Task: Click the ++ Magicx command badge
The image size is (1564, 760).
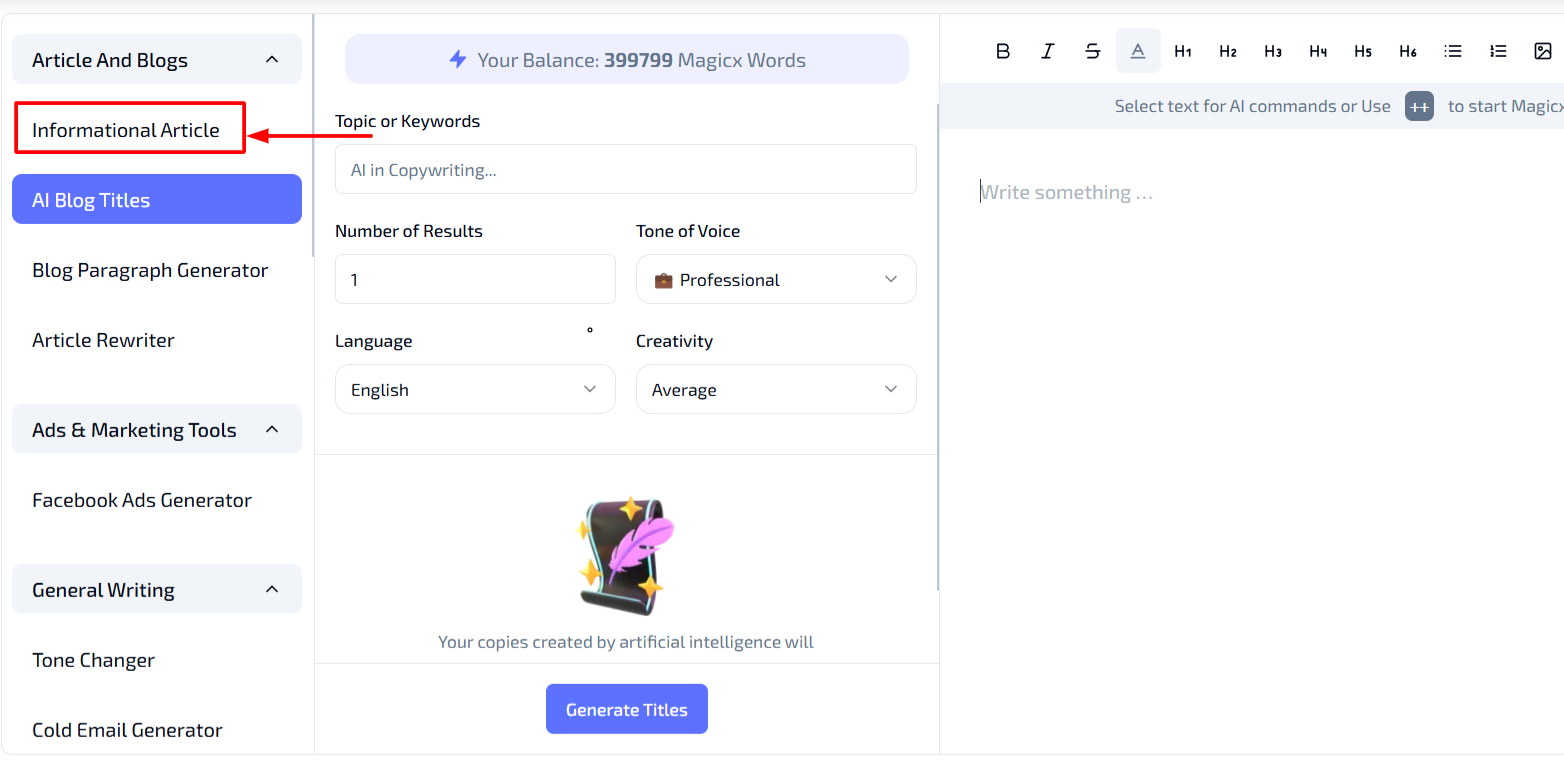Action: [x=1419, y=106]
